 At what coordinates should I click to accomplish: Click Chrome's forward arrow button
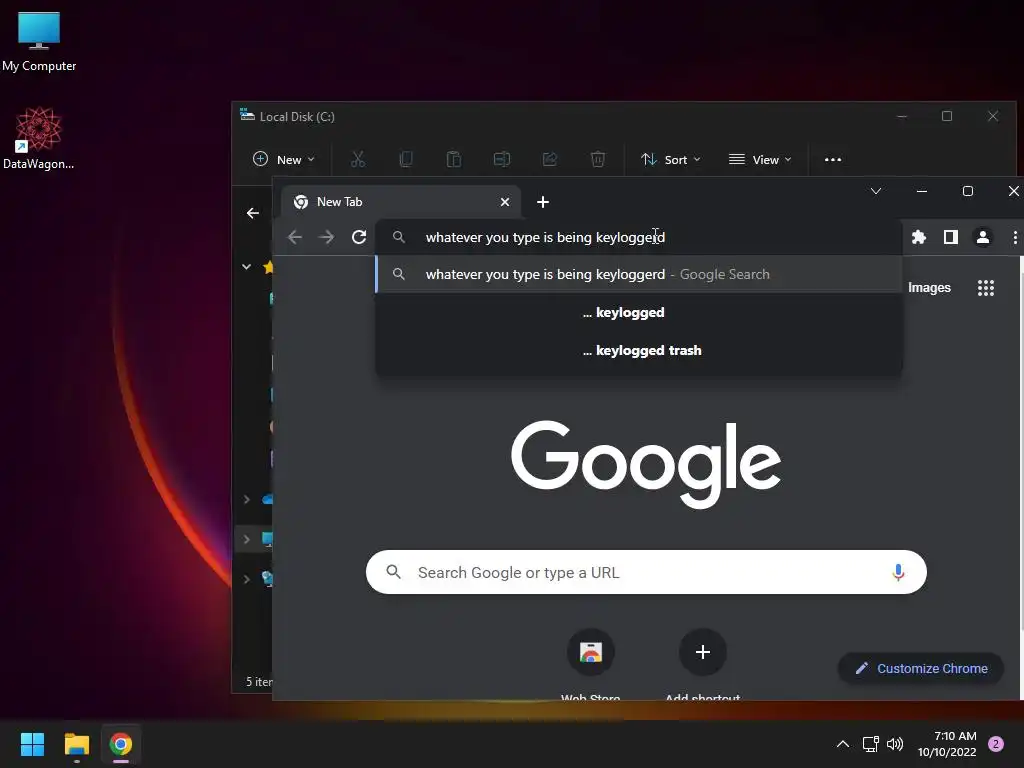(x=327, y=237)
